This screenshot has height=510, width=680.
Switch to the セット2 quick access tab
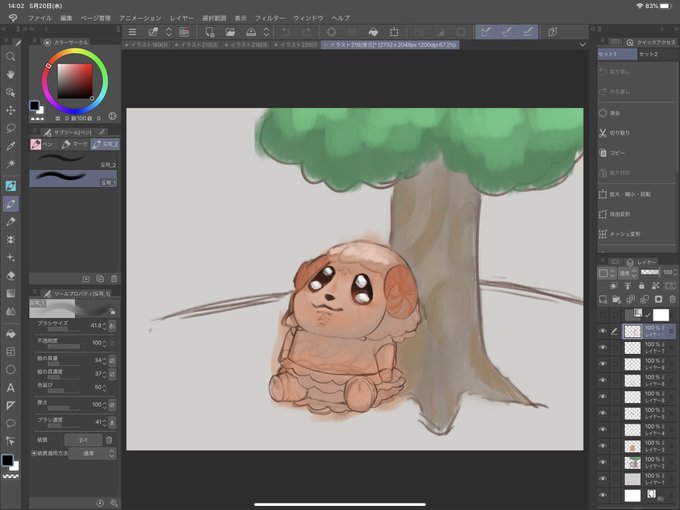click(649, 54)
